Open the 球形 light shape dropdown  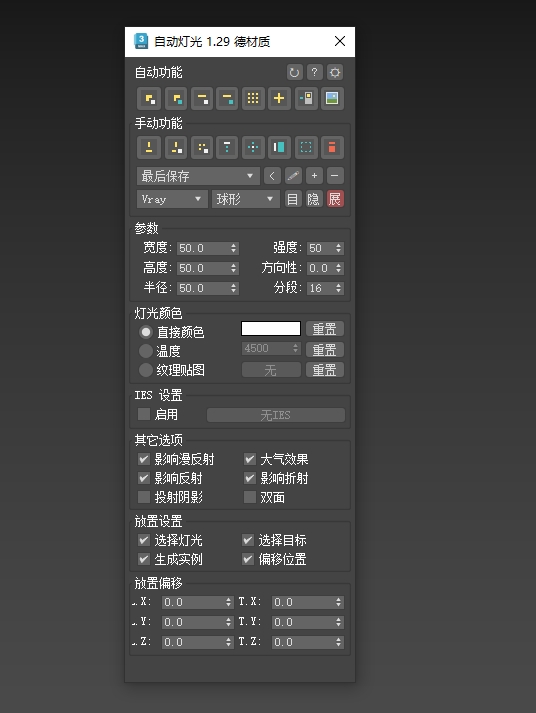[x=245, y=199]
